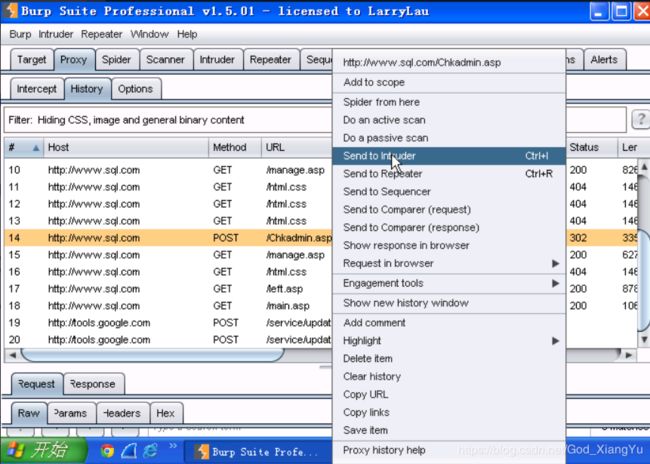Choose Spider from here
Image resolution: width=650 pixels, height=464 pixels.
click(449, 102)
